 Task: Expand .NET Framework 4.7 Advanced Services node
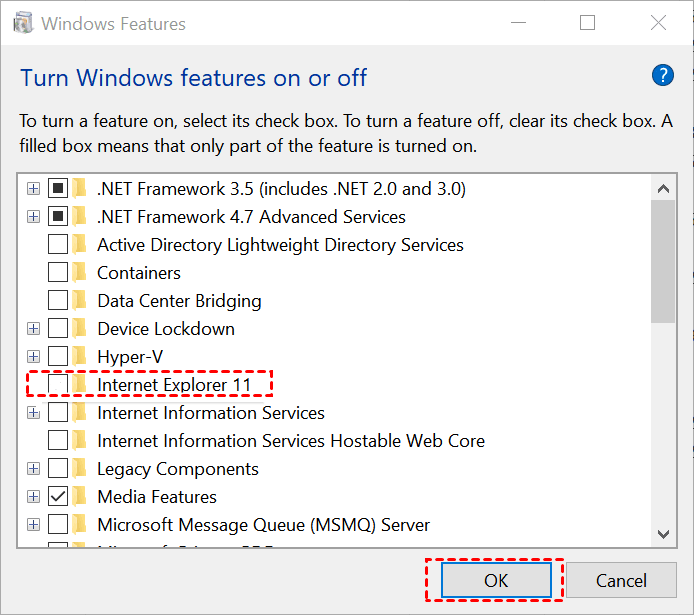33,217
